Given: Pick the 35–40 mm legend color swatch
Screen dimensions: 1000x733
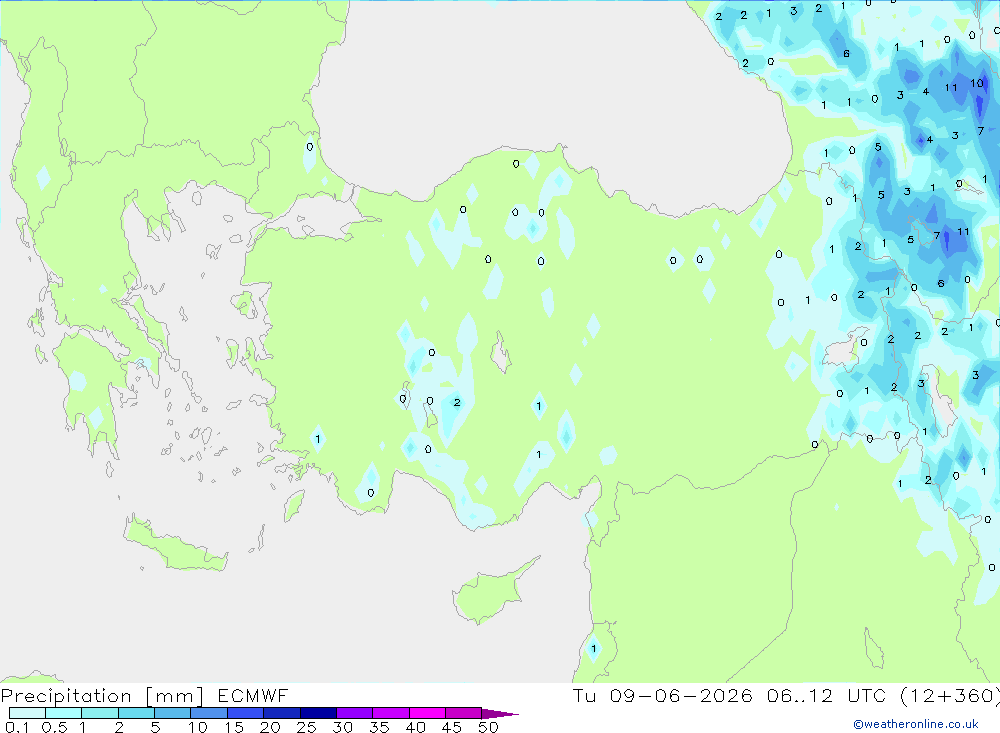Looking at the screenshot, I should pos(391,713).
